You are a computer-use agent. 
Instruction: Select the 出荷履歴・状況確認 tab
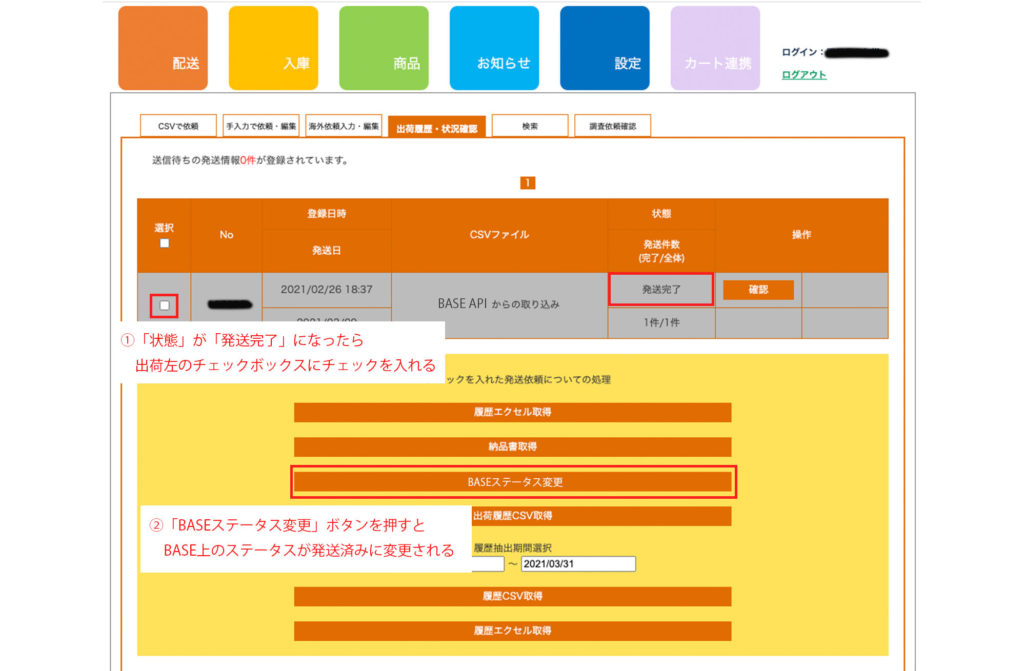pyautogui.click(x=436, y=127)
